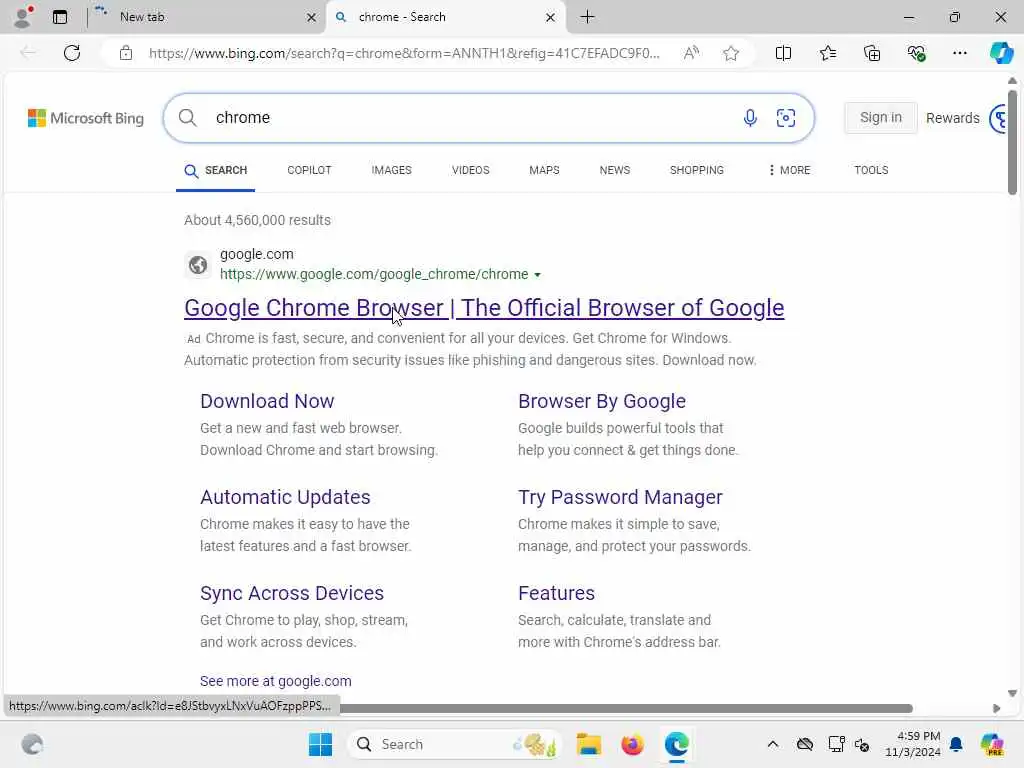Open Rewards link

tap(952, 118)
